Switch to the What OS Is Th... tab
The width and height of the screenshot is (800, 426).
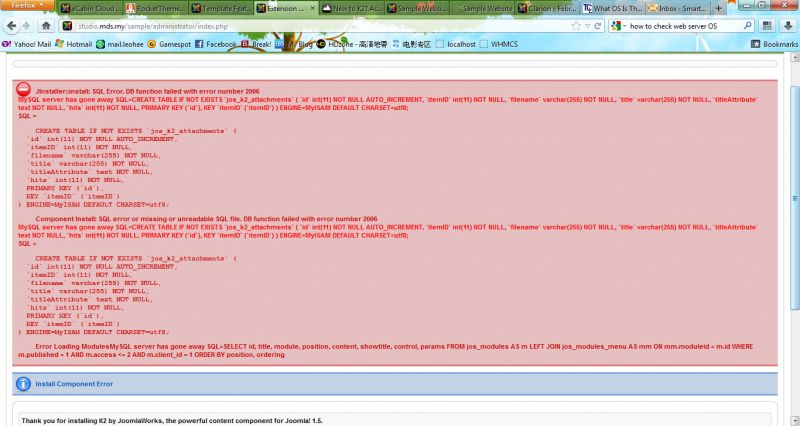[613, 8]
